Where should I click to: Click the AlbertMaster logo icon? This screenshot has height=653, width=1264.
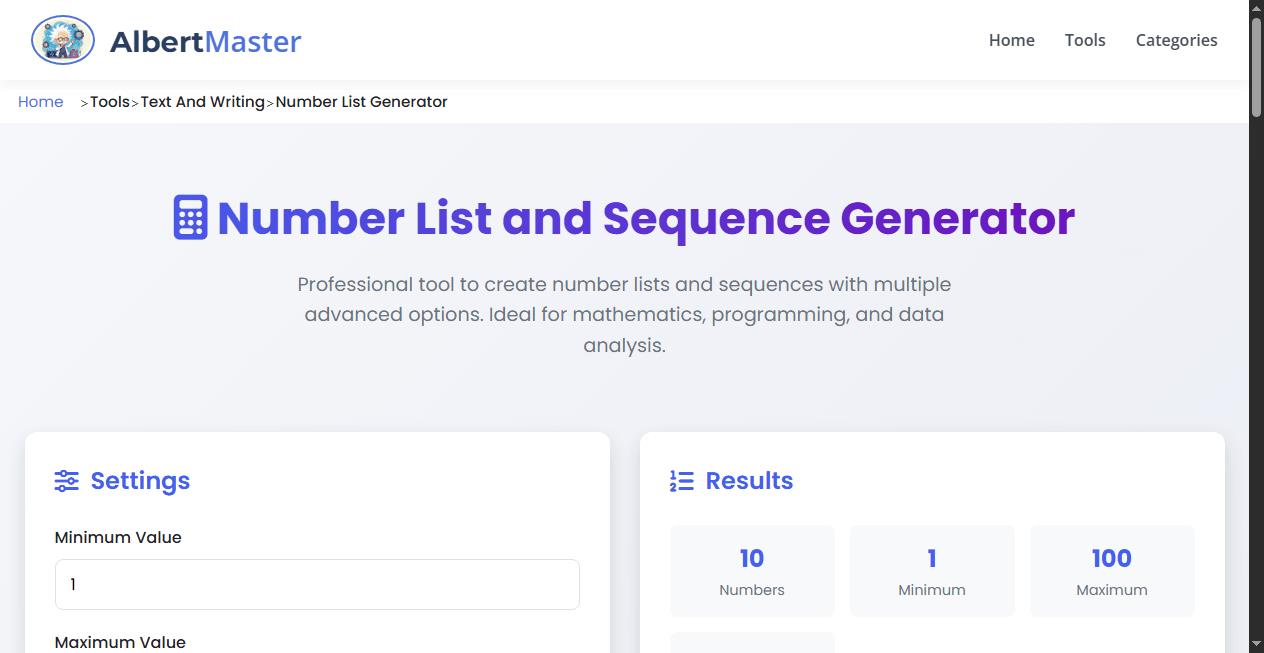tap(62, 39)
